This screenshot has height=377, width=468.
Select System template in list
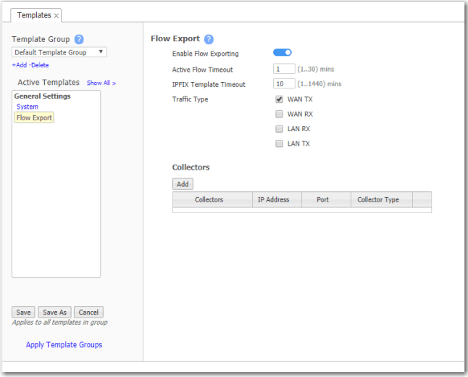[27, 107]
